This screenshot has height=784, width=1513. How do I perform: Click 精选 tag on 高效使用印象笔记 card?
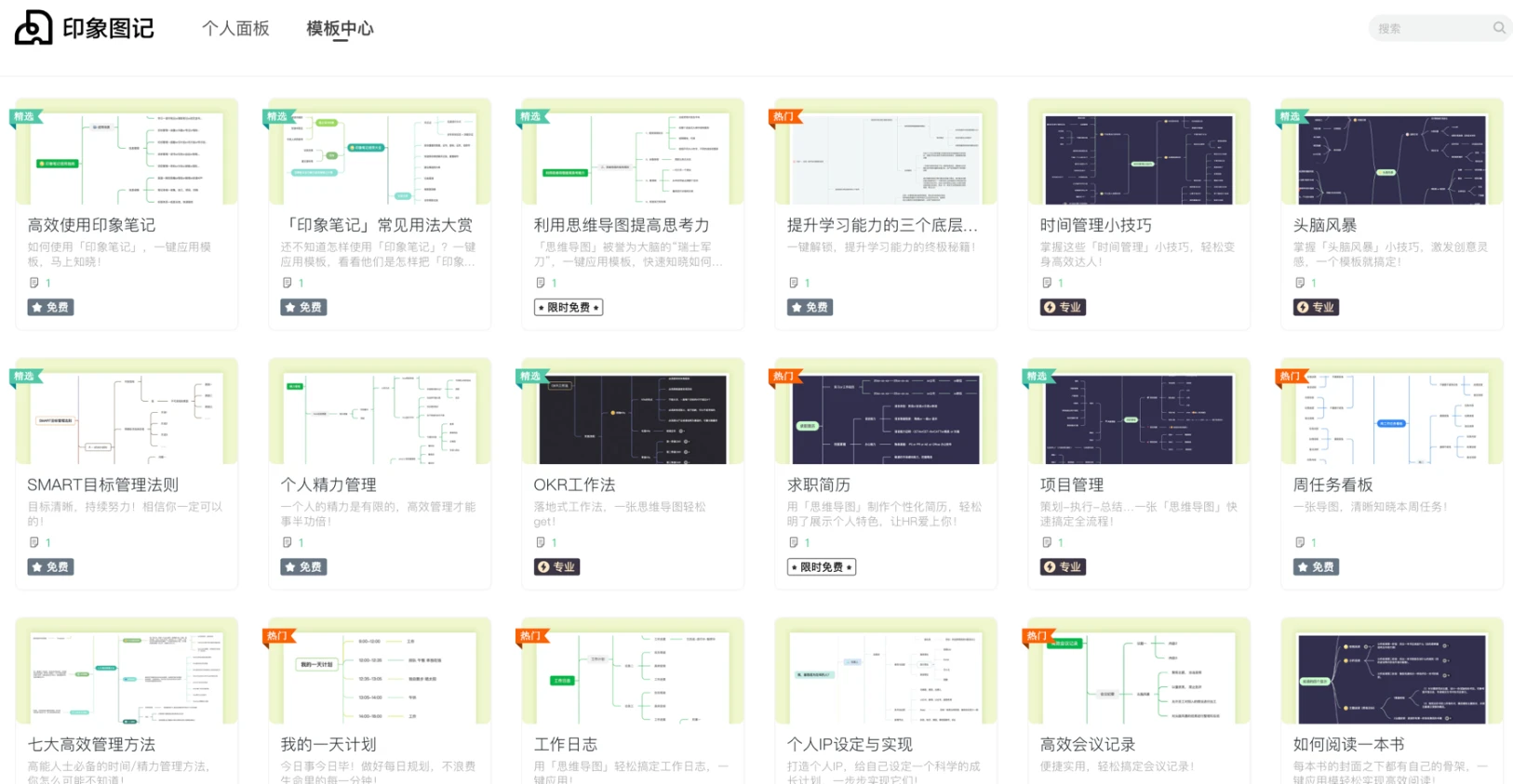point(25,116)
